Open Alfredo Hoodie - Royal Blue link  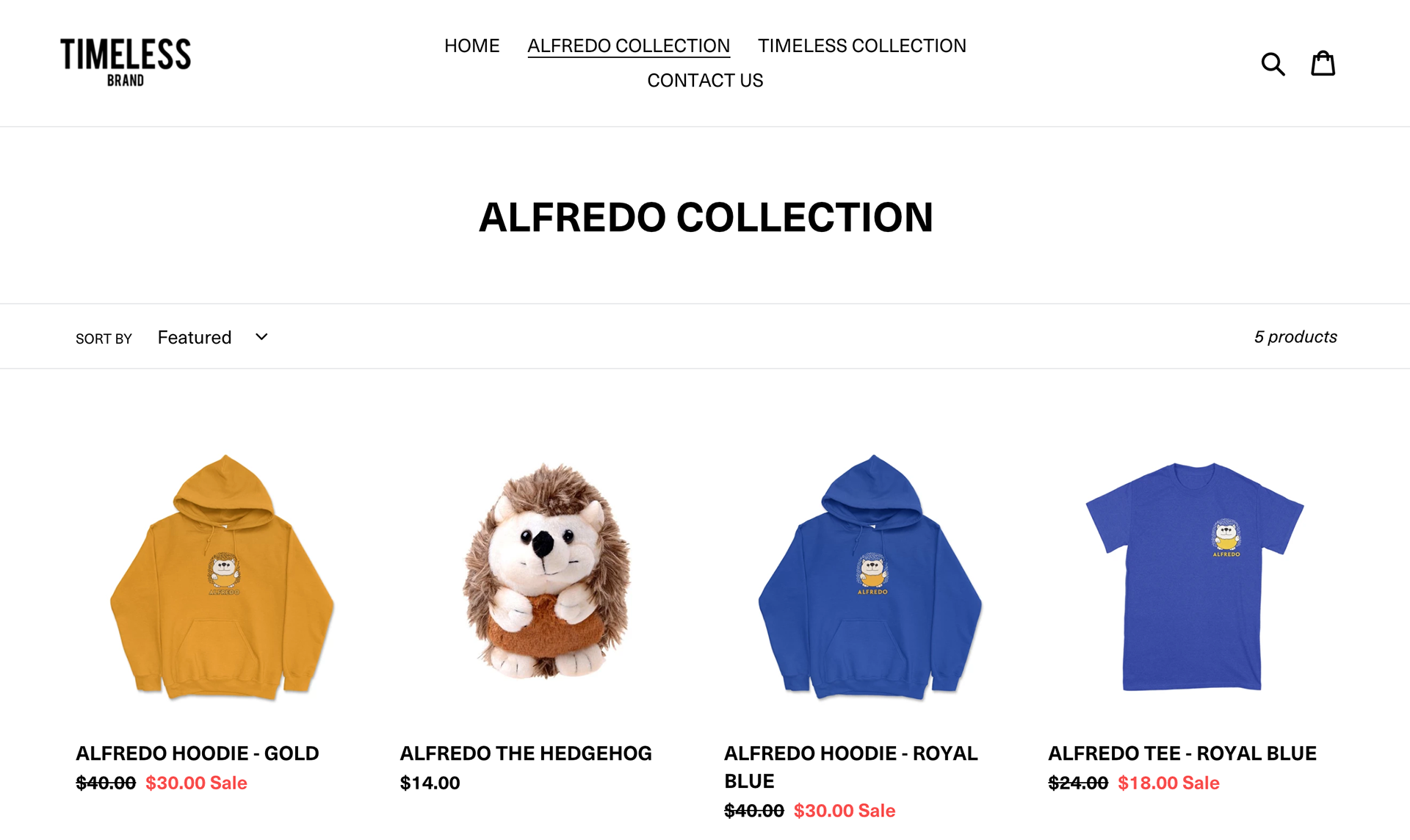[851, 767]
